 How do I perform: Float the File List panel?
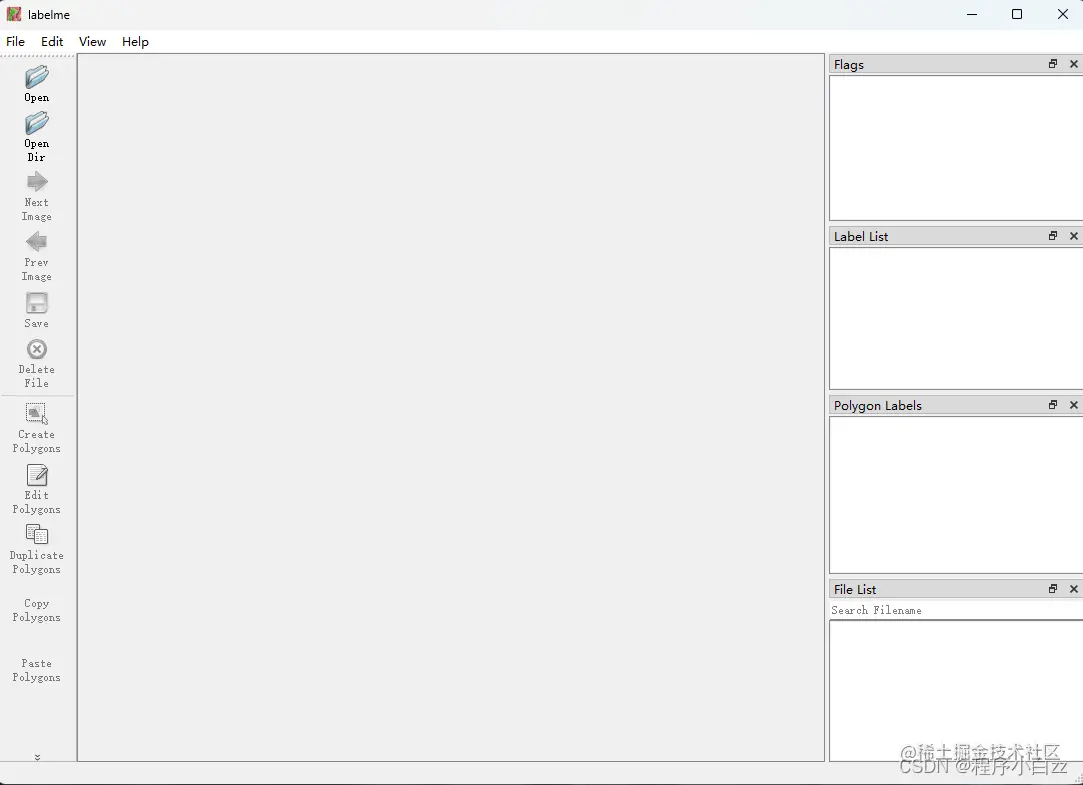[x=1053, y=588]
